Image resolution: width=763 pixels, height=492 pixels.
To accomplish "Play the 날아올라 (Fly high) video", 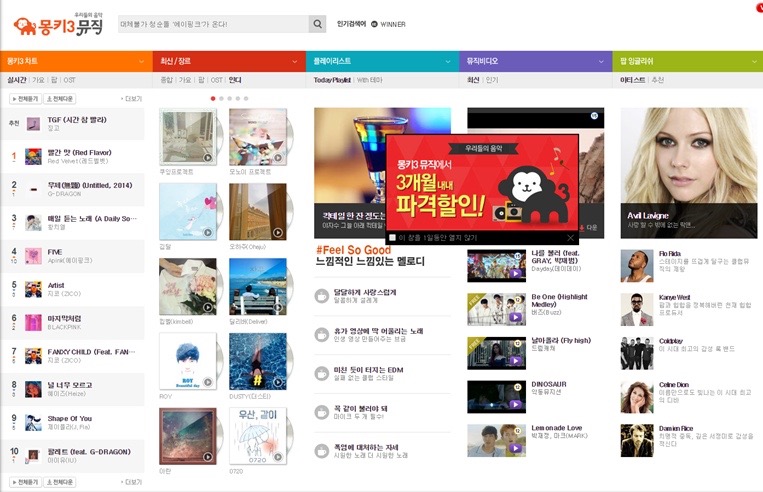I will click(515, 361).
